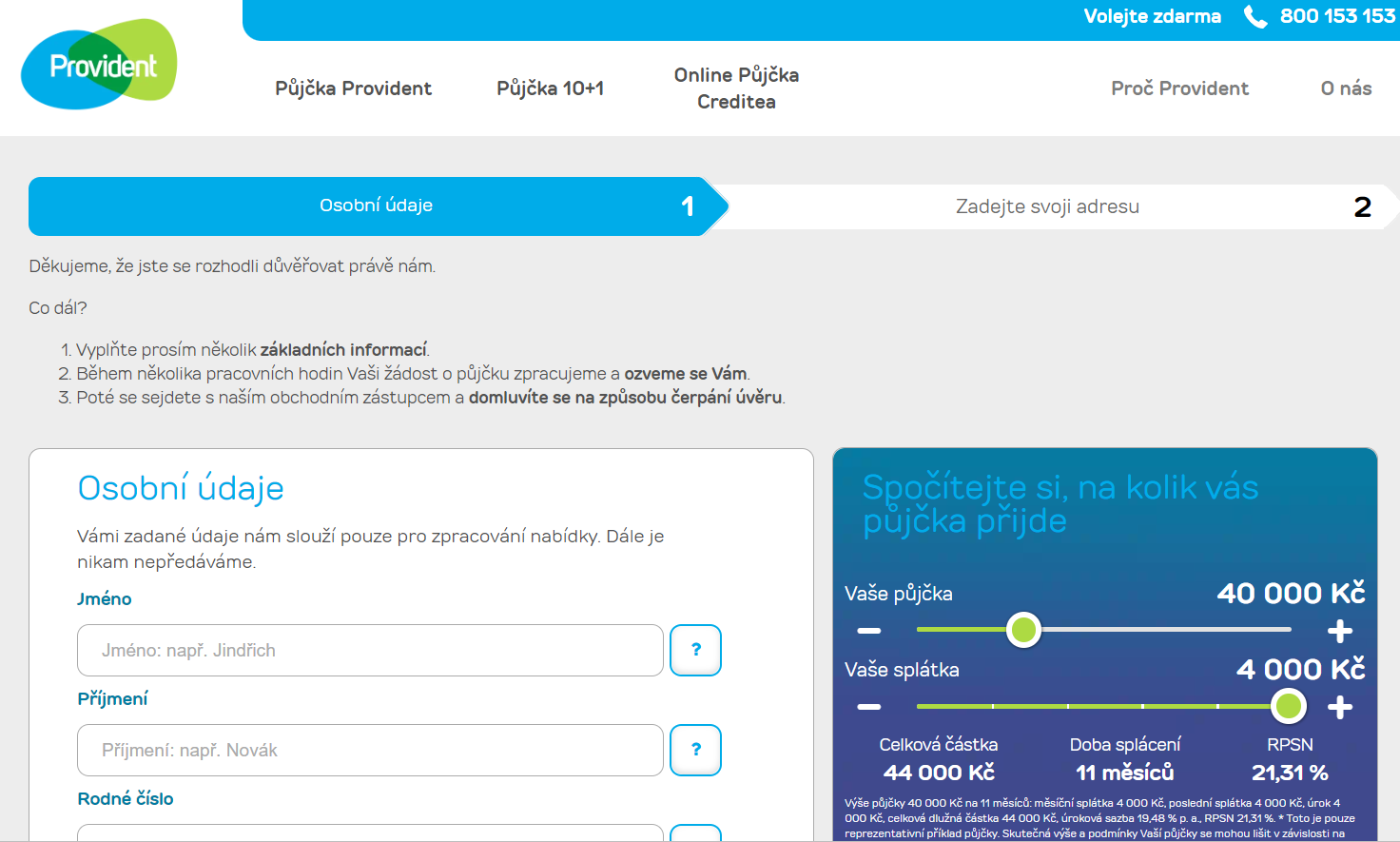Image resolution: width=1400 pixels, height=842 pixels.
Task: Open Půjčka Provident menu item
Action: coord(354,88)
